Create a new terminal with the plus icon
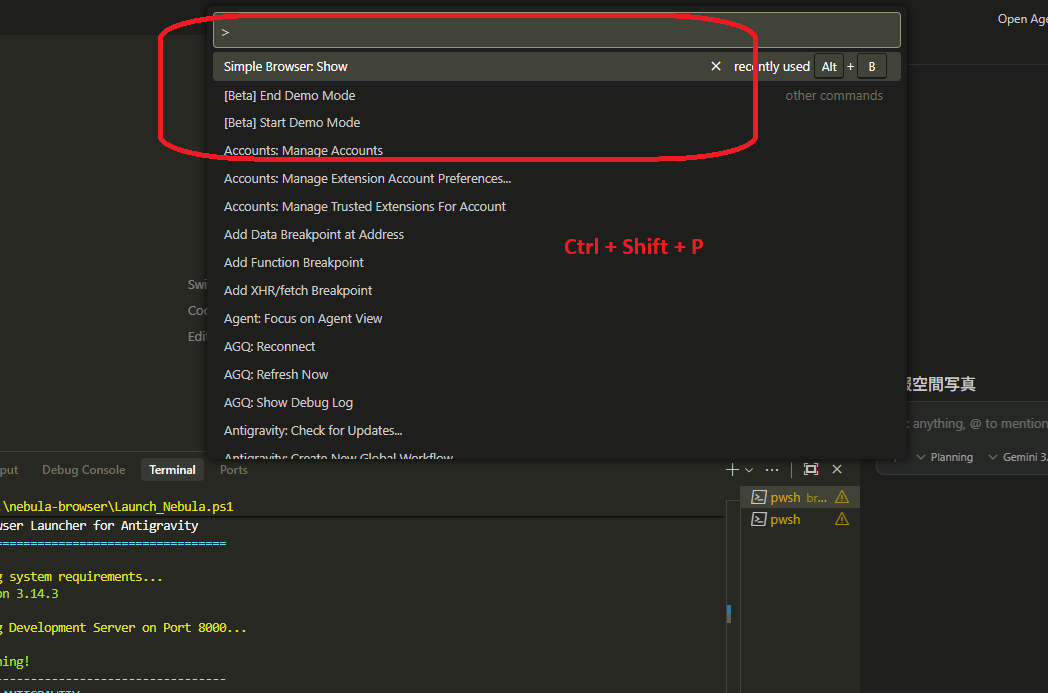 pyautogui.click(x=731, y=469)
